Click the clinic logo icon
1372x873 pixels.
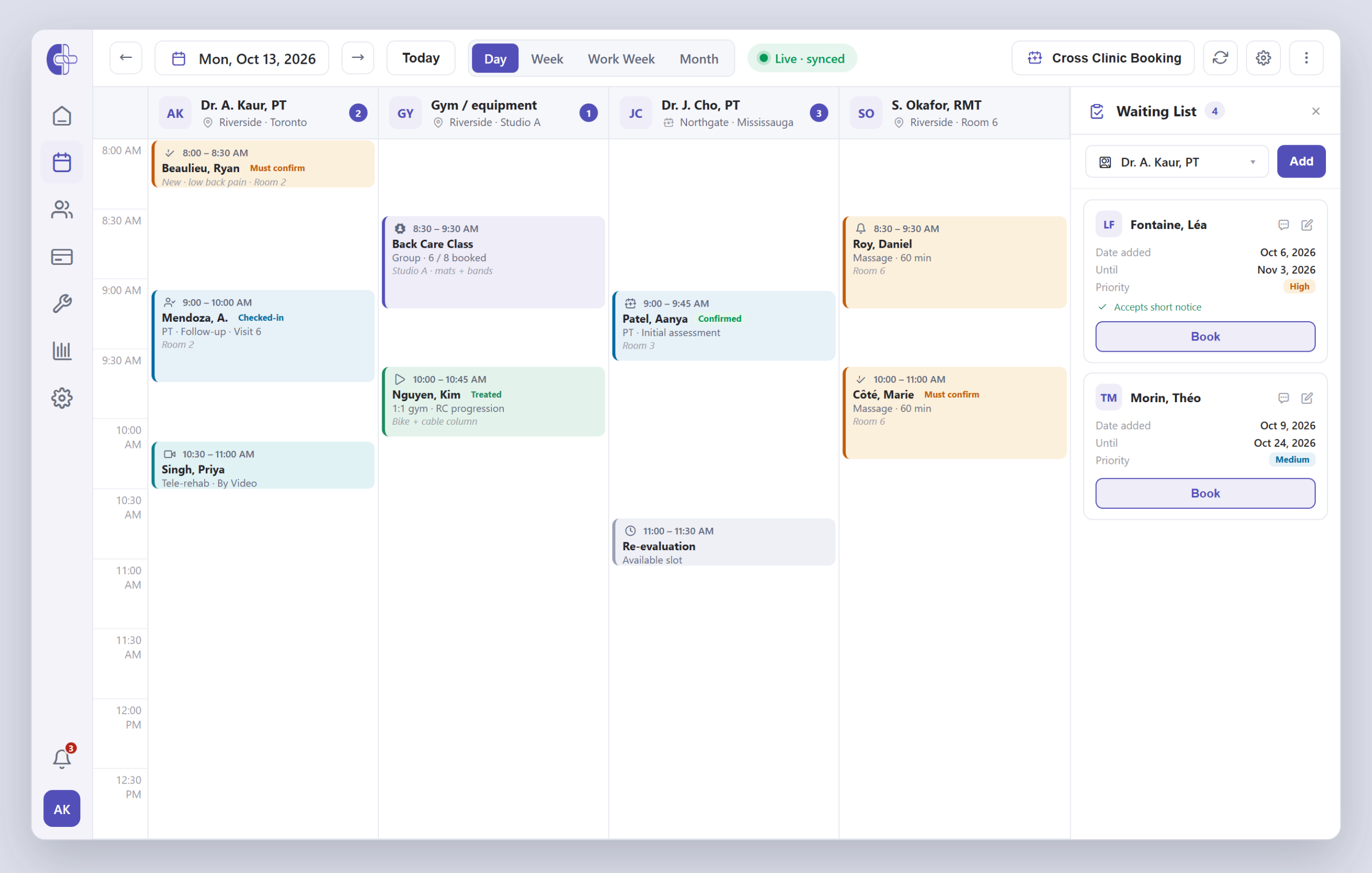pyautogui.click(x=62, y=59)
